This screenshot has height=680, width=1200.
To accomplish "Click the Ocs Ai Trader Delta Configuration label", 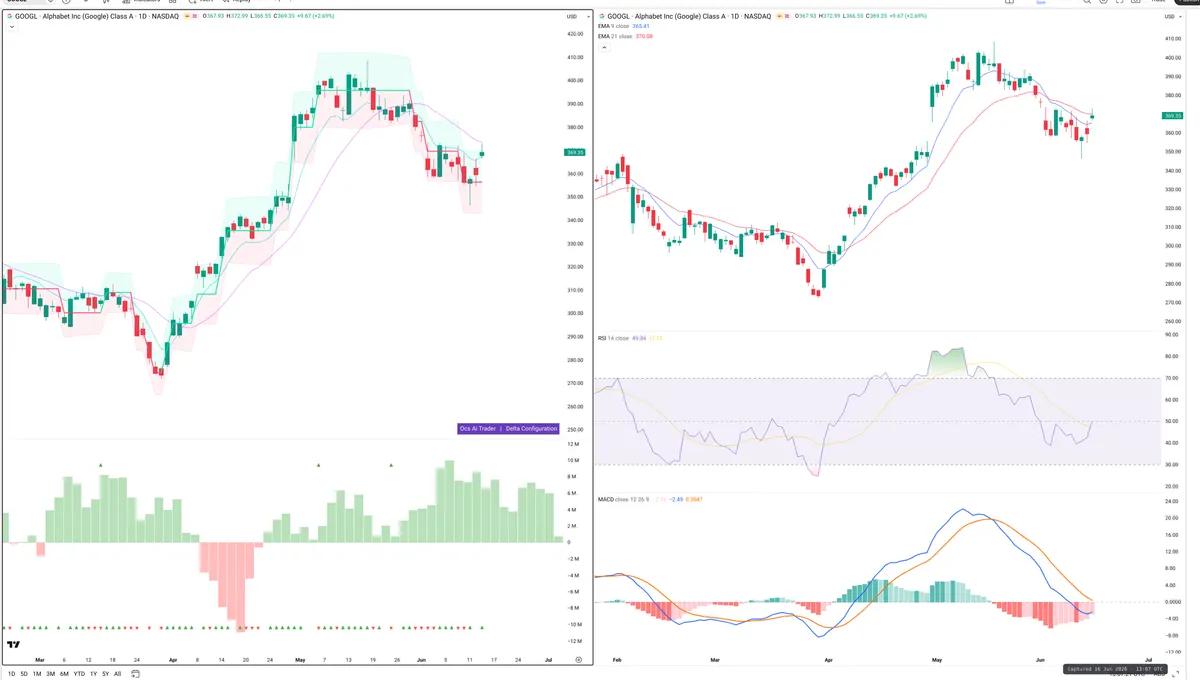I will pos(508,428).
